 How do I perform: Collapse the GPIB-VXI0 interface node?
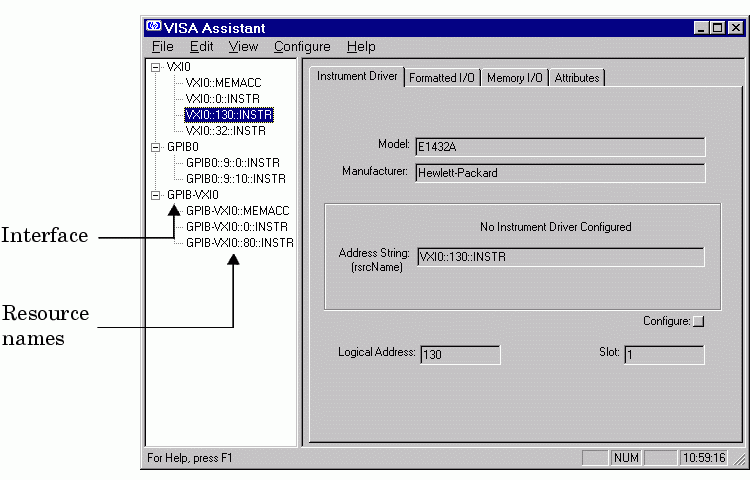point(155,195)
